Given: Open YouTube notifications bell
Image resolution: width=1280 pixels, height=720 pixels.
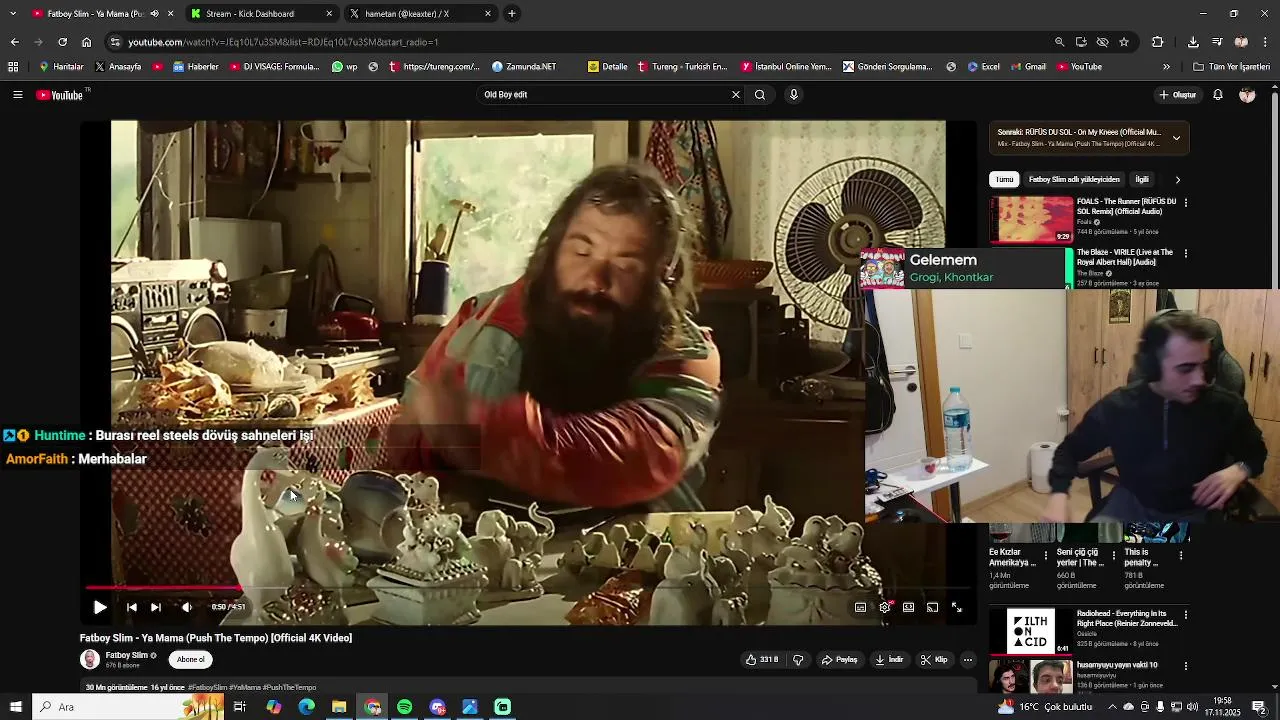Looking at the screenshot, I should click(1218, 95).
